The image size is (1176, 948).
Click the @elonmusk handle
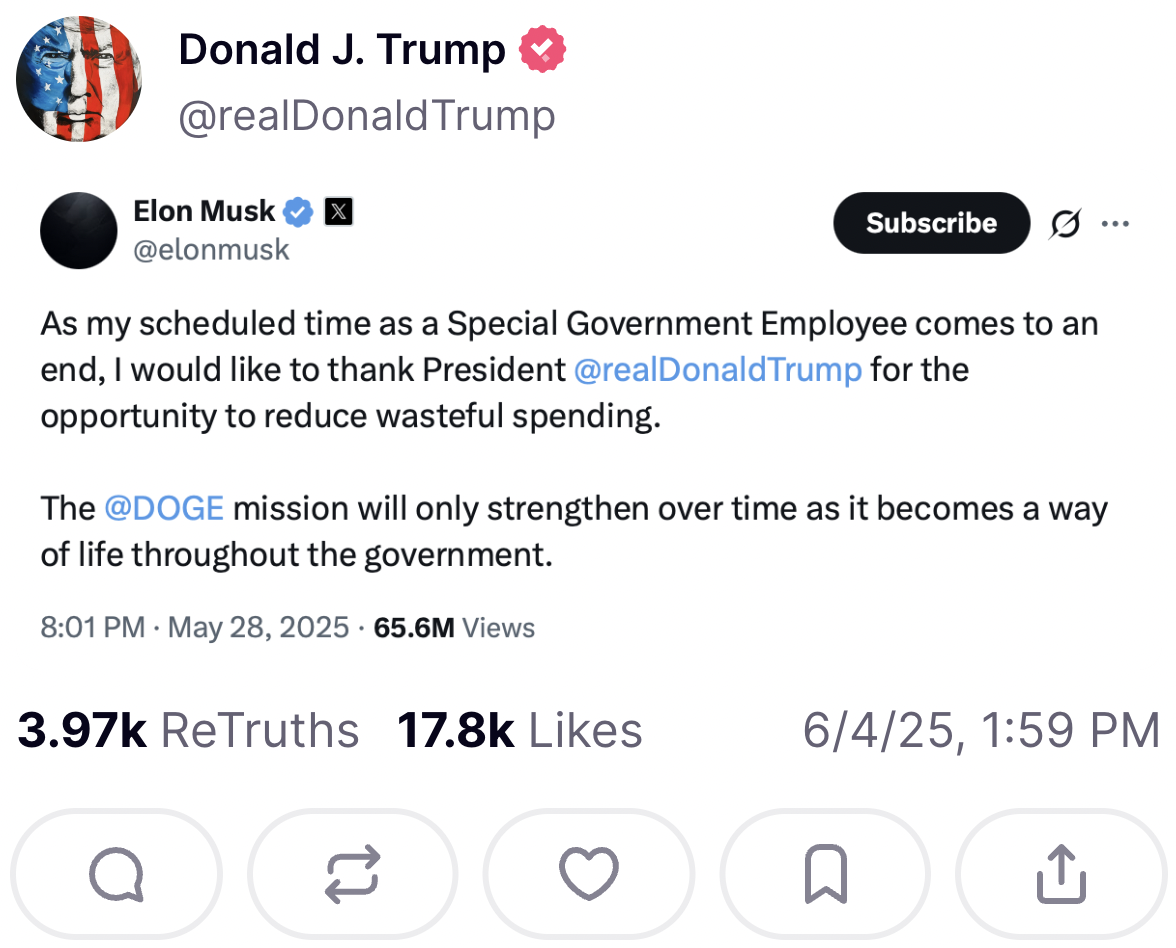coord(211,249)
